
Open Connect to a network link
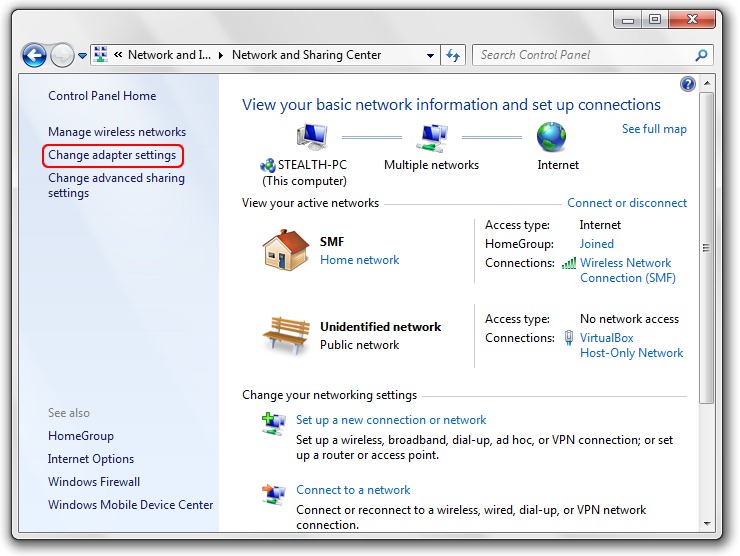[x=353, y=490]
